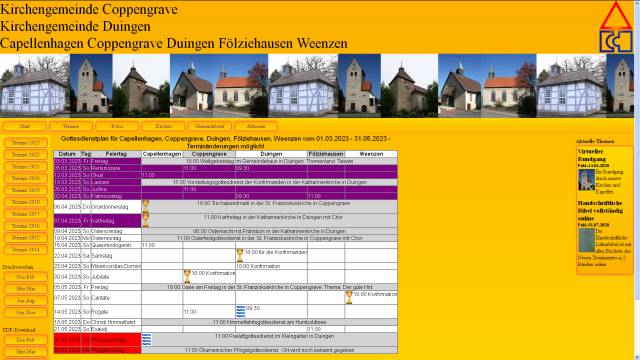
Task: Click the Duingen column header
Action: point(271,154)
